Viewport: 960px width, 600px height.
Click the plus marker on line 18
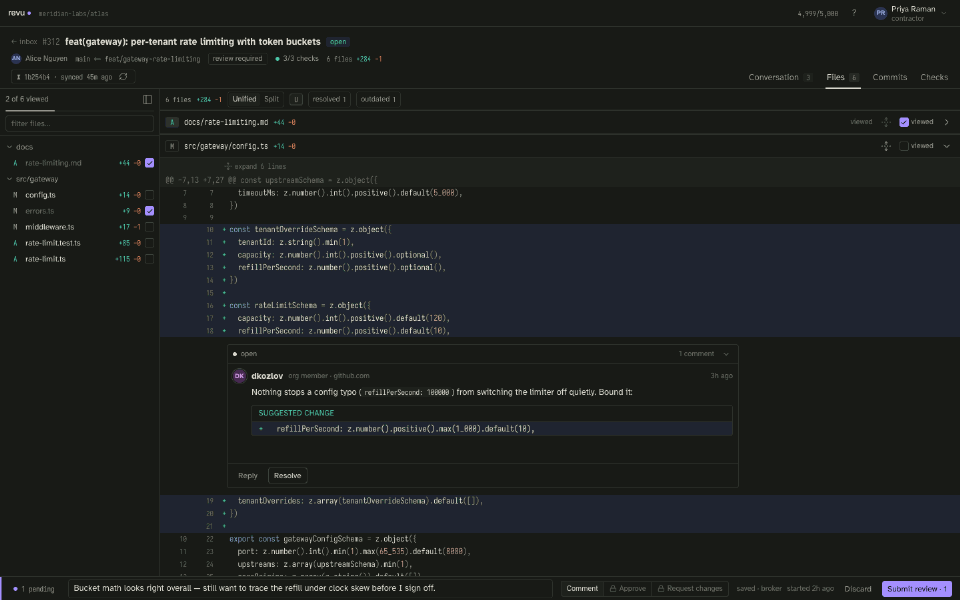[x=225, y=331]
